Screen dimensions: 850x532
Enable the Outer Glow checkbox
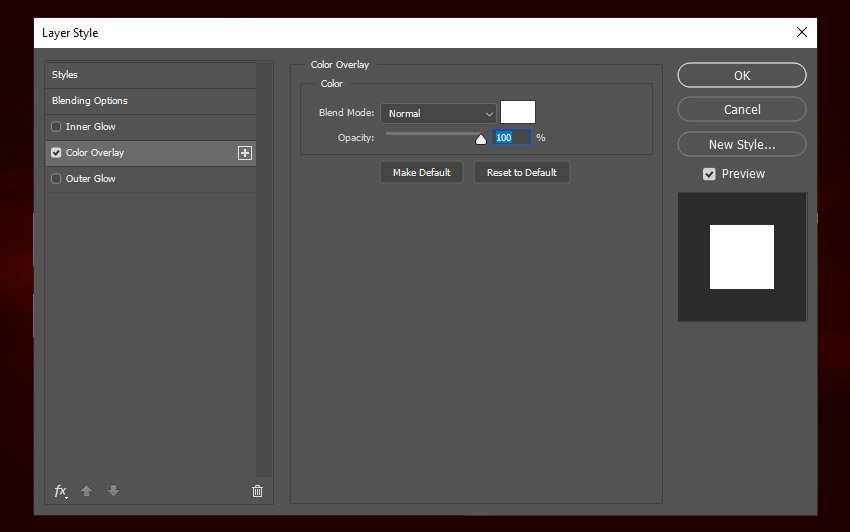pos(56,179)
